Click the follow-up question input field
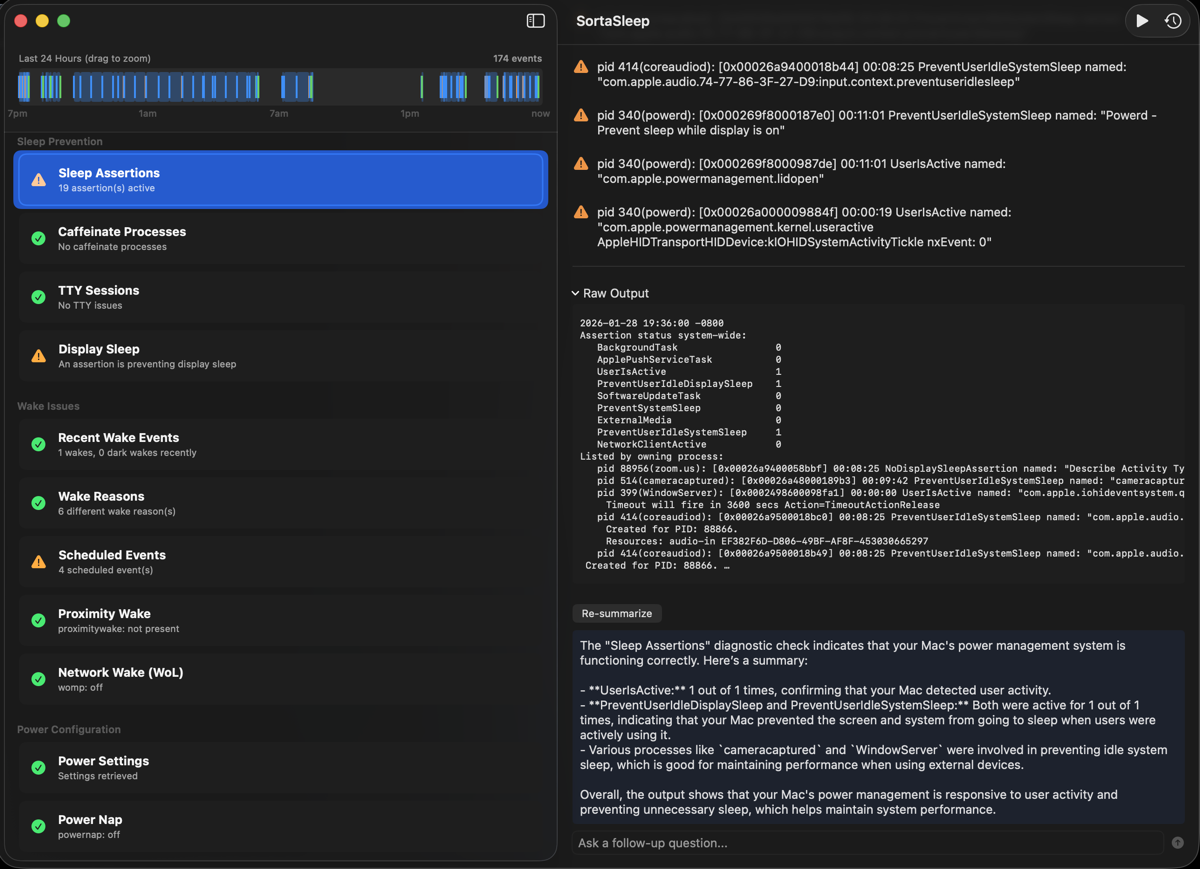 click(x=860, y=842)
